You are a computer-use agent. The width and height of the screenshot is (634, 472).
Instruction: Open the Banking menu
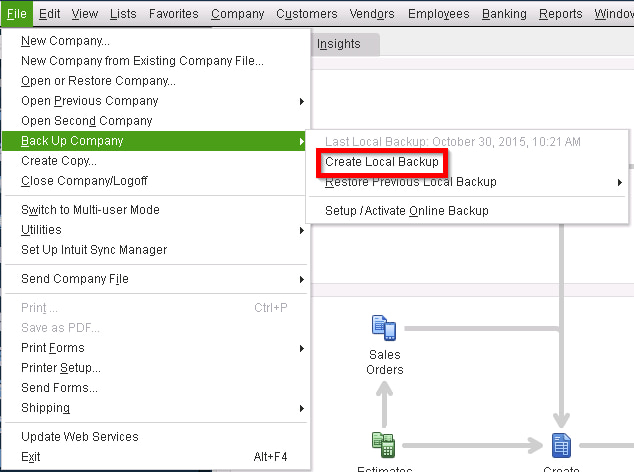[504, 14]
